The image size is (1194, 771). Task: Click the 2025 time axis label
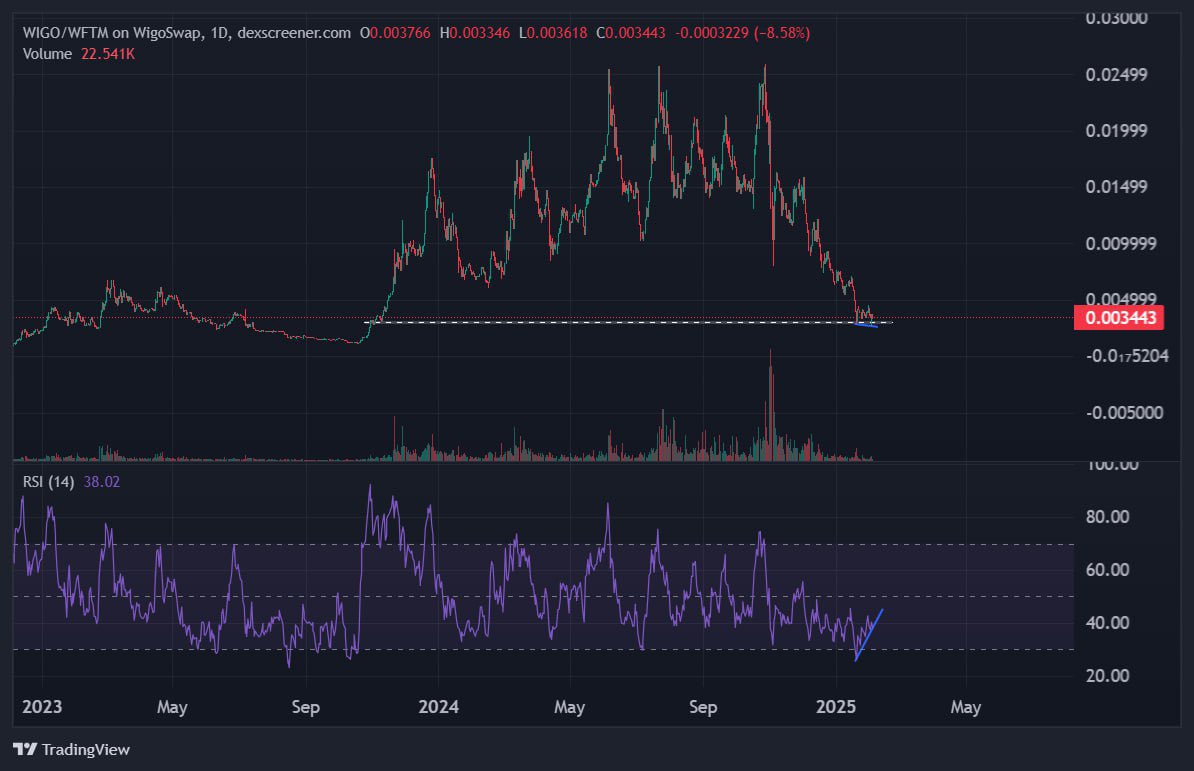836,707
